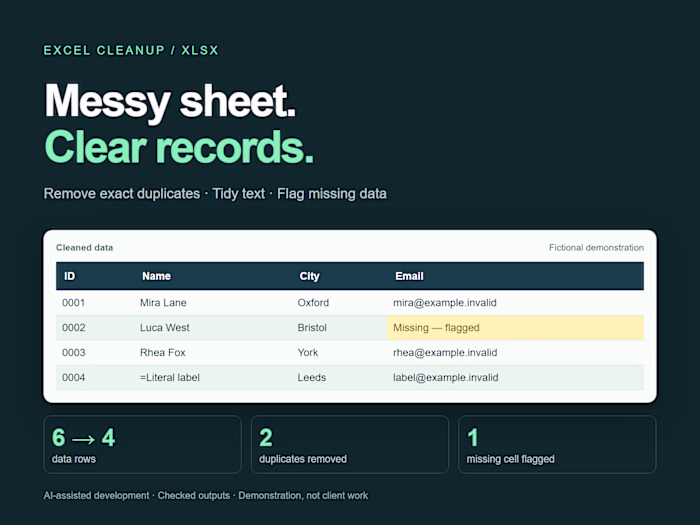Select the '=Literal label' cell

pos(170,378)
